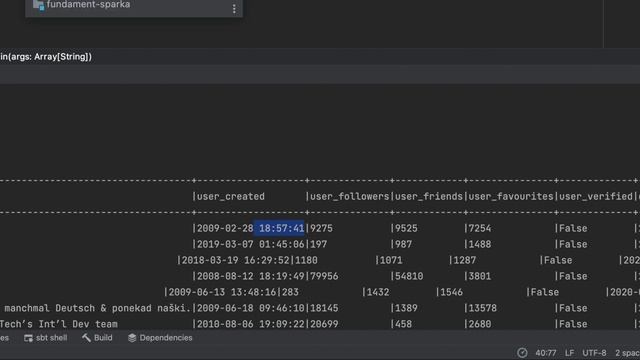This screenshot has height=360, width=640.
Task: Click the favourites value 1546
Action: (451, 292)
